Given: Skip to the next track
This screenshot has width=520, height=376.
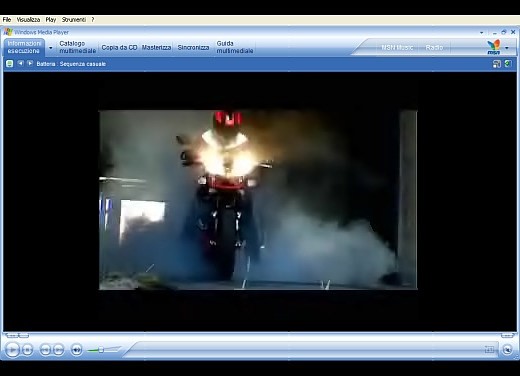Looking at the screenshot, I should [x=58, y=350].
